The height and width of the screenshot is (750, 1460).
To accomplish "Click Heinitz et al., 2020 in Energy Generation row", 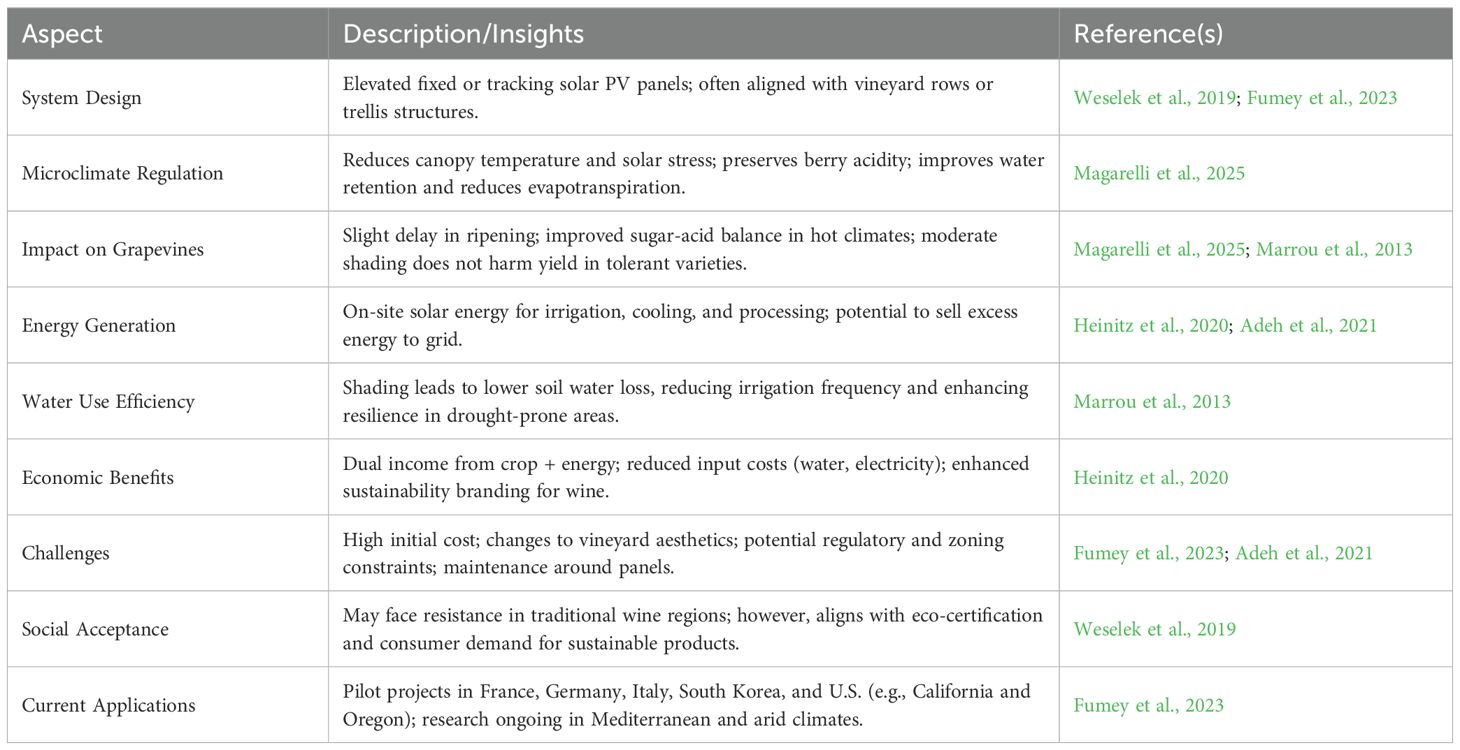I will 1151,325.
